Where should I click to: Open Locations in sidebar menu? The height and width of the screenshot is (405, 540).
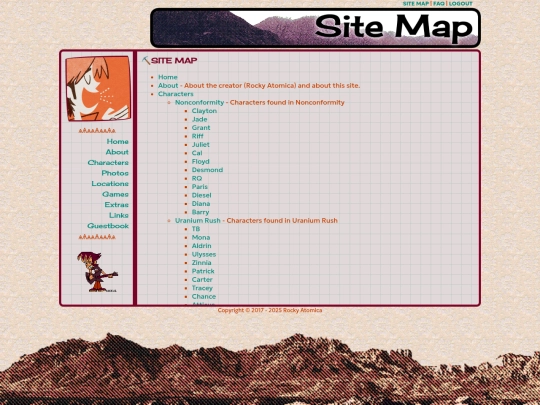click(110, 184)
